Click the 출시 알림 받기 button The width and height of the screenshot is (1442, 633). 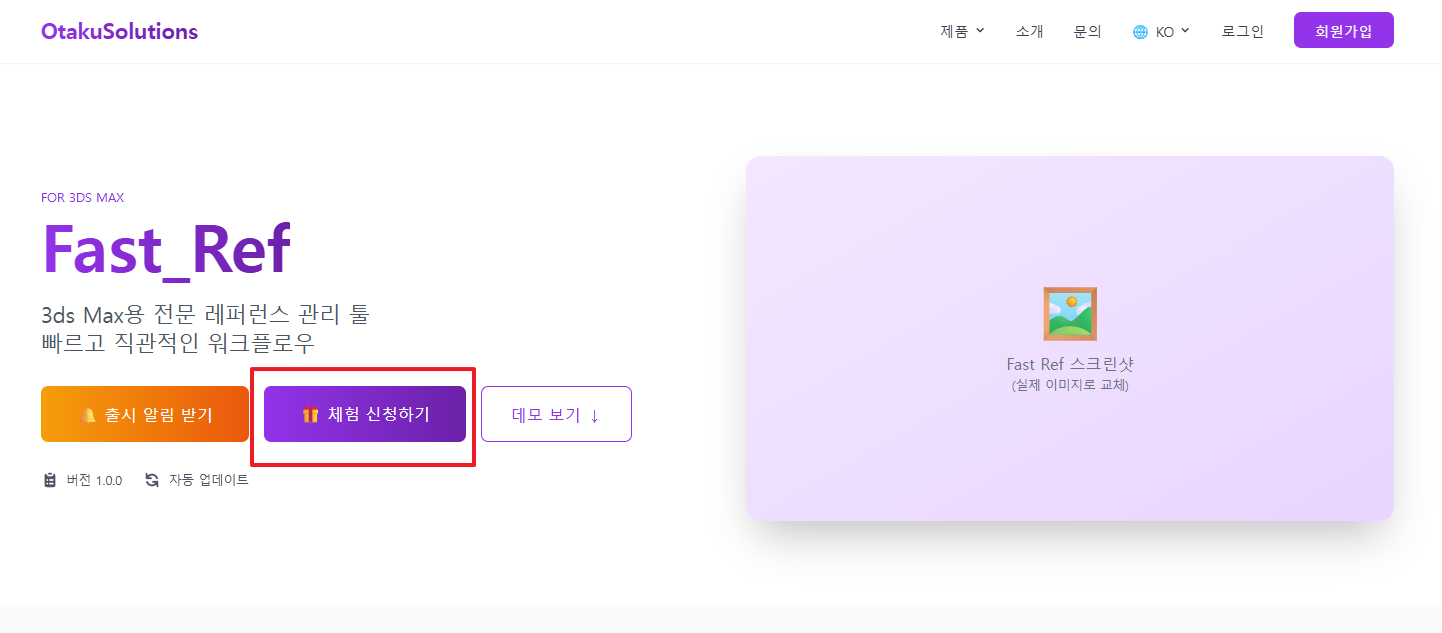(x=145, y=414)
